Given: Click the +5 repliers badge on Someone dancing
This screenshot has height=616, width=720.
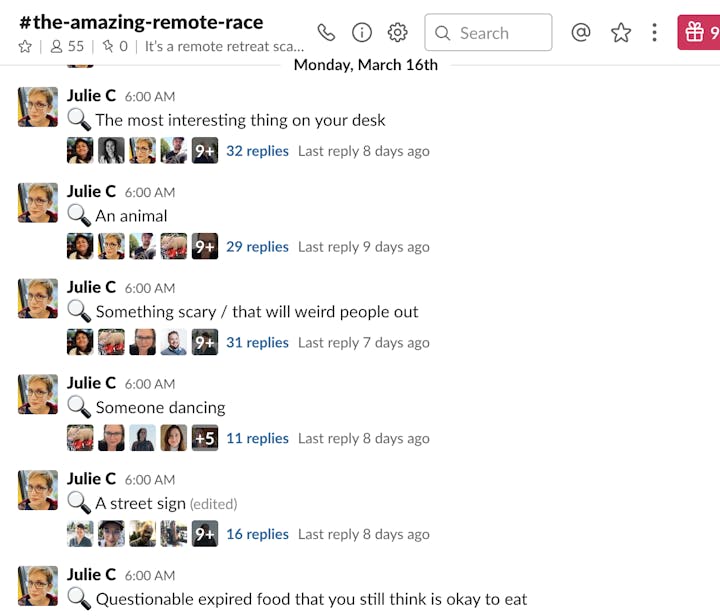Looking at the screenshot, I should [205, 438].
